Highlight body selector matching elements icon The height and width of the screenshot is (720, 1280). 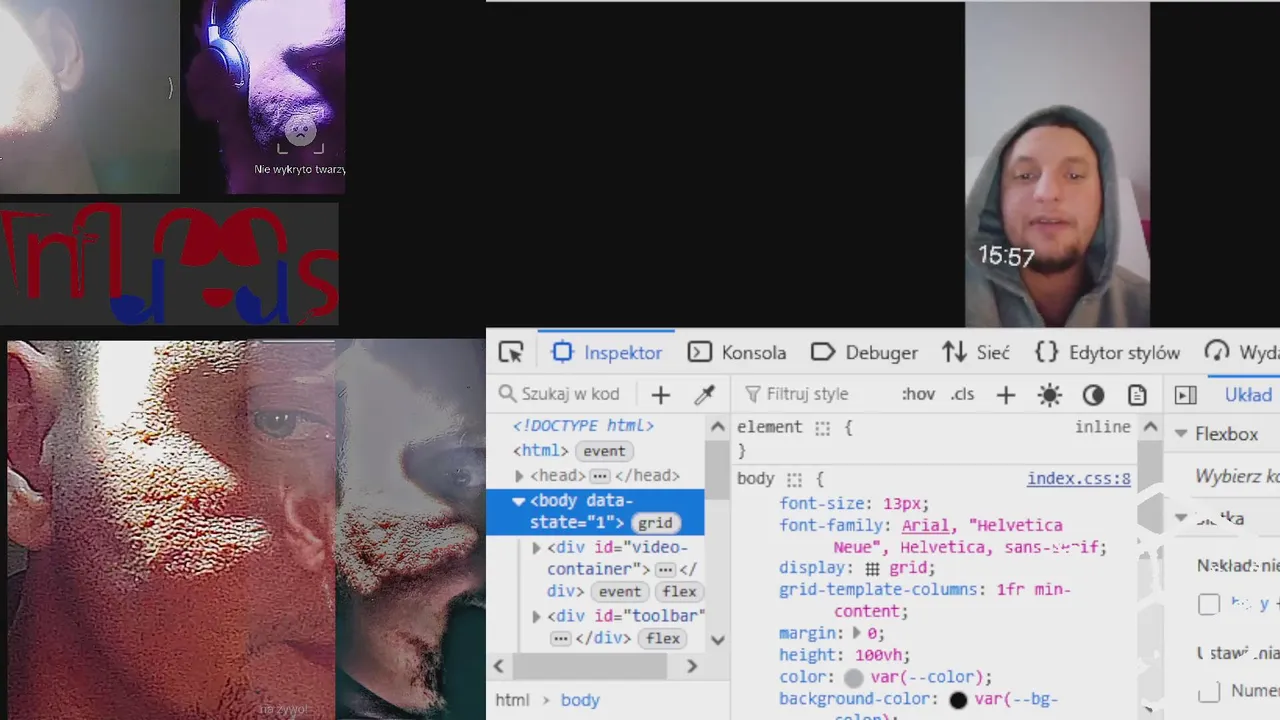click(x=794, y=480)
